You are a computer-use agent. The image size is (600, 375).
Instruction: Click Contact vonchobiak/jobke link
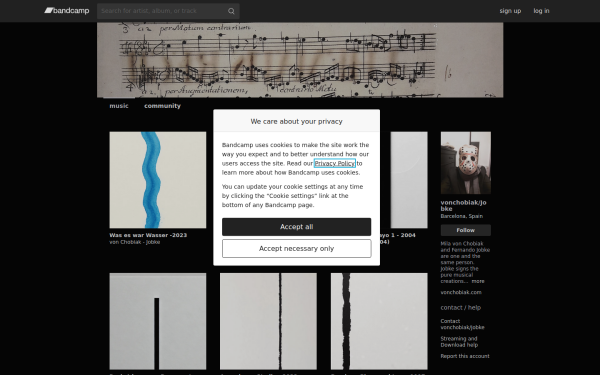click(x=462, y=324)
